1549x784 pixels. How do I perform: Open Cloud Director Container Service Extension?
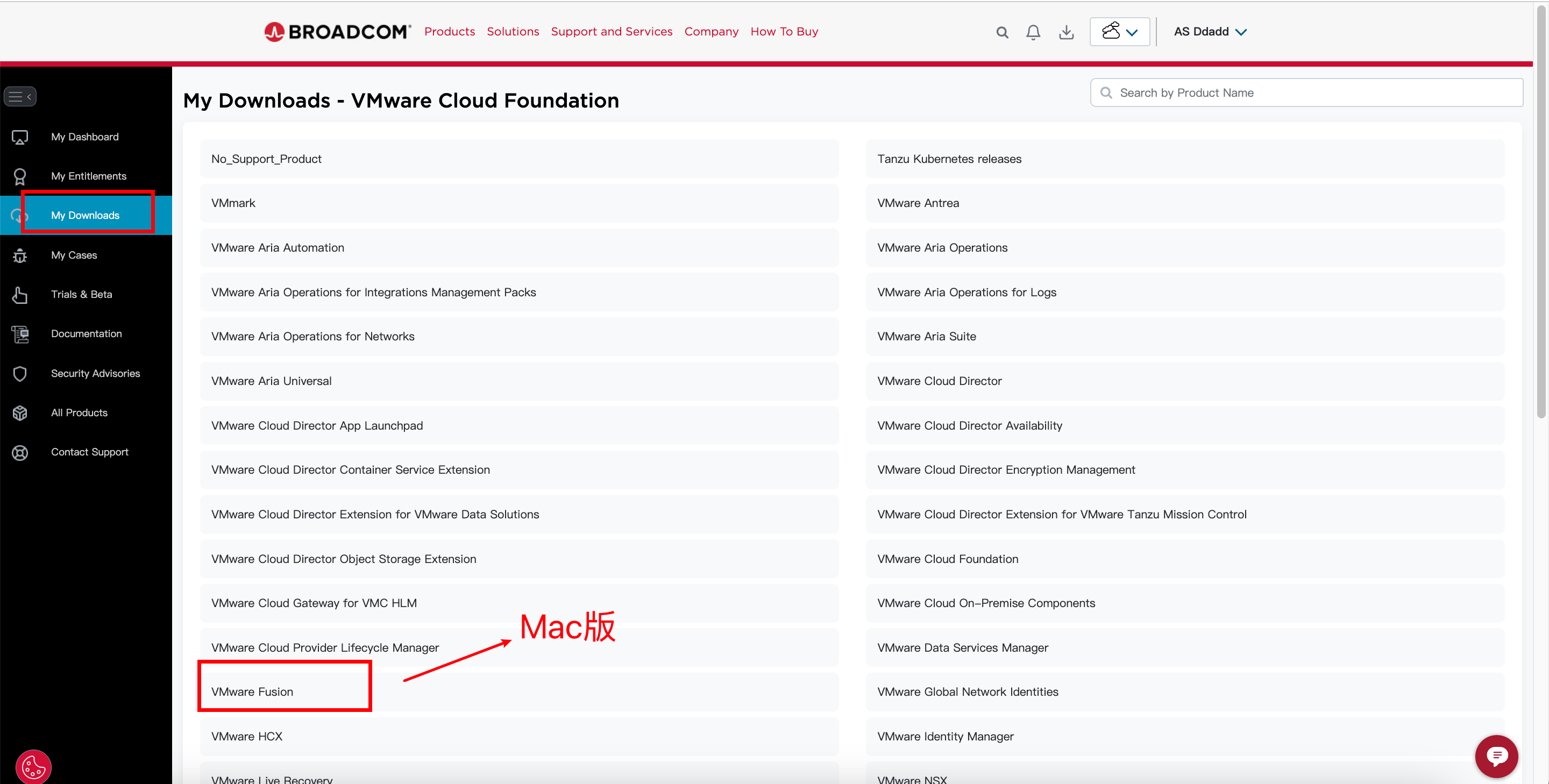pyautogui.click(x=518, y=469)
